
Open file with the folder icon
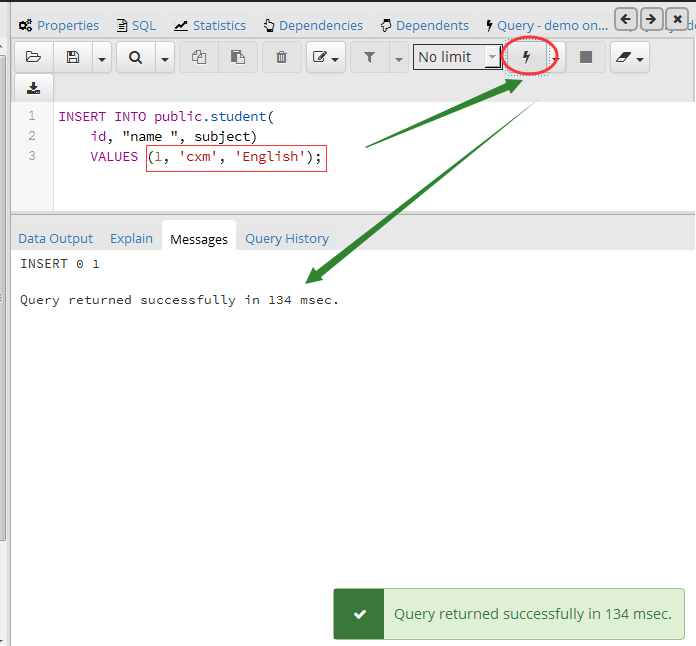tap(34, 57)
